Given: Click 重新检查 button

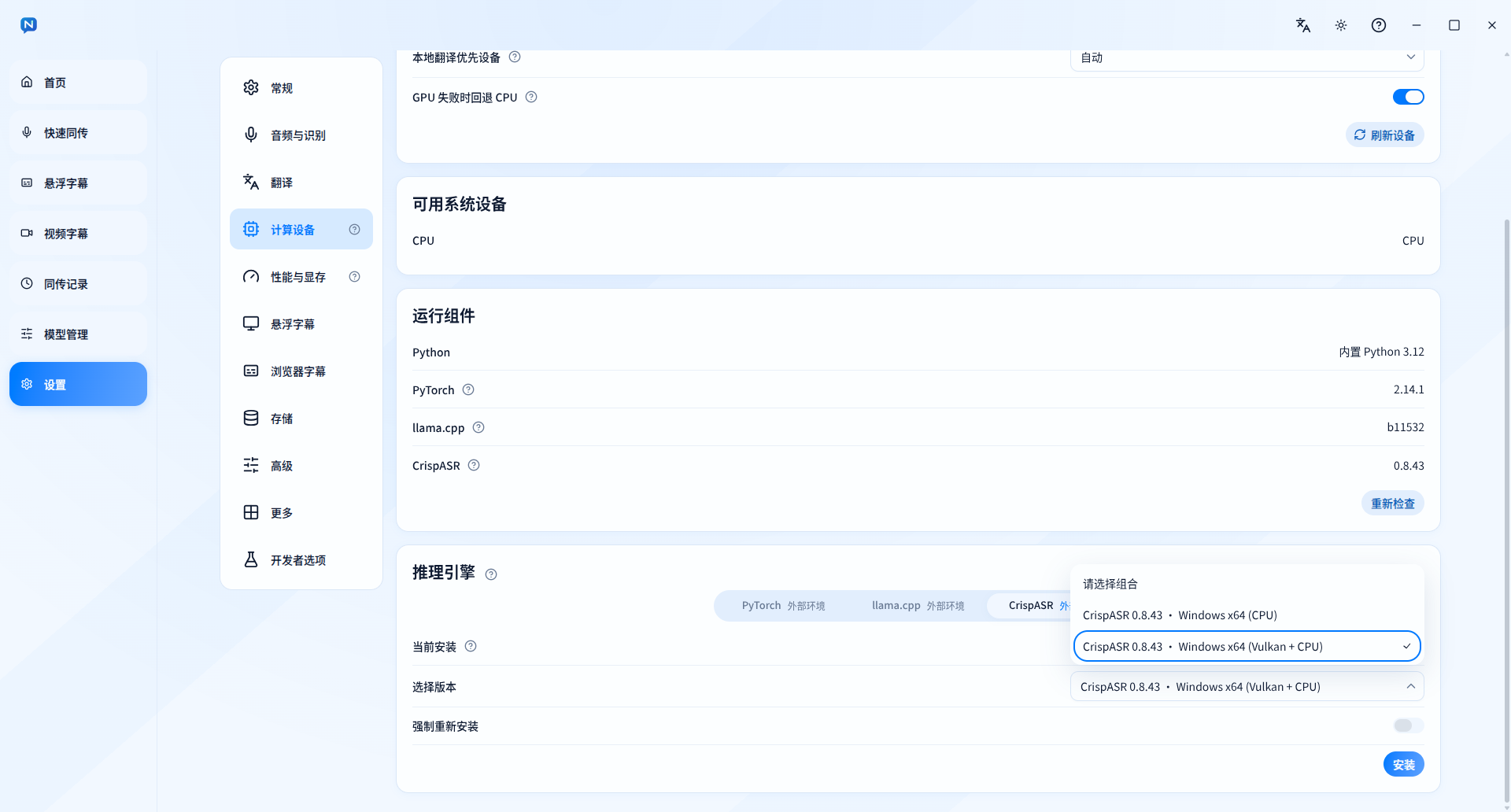Looking at the screenshot, I should tap(1393, 503).
